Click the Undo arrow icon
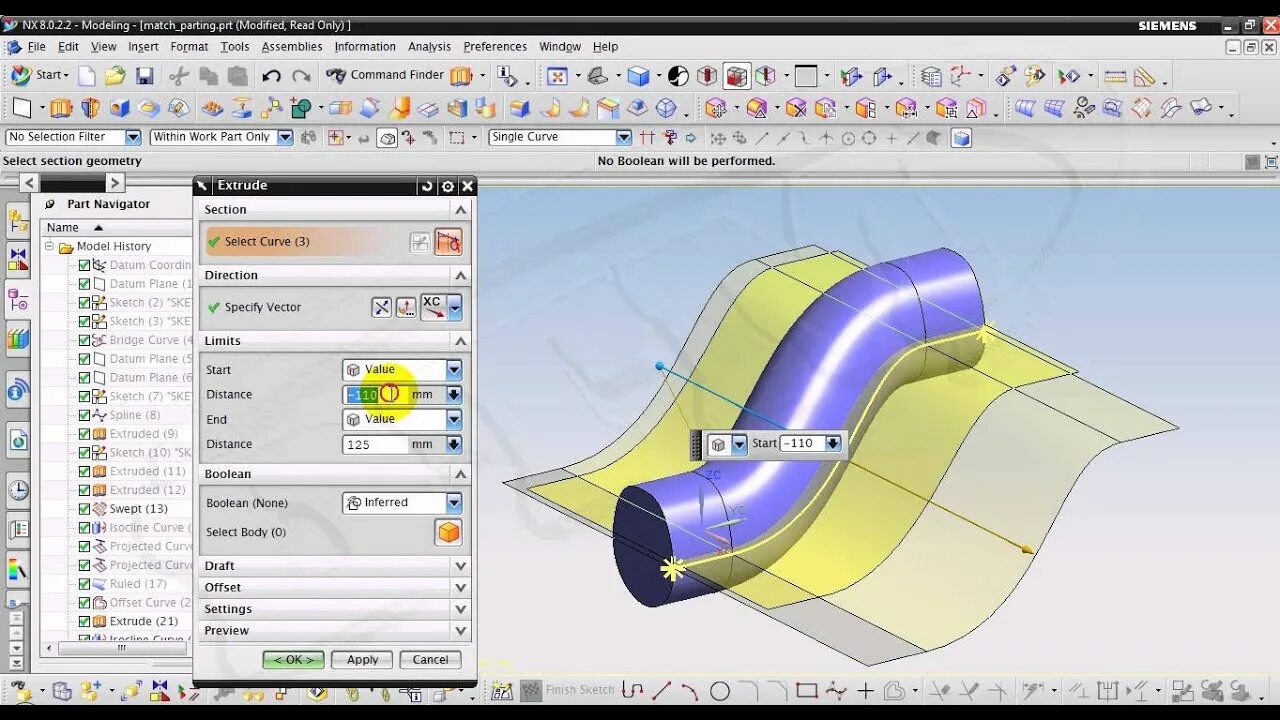1280x720 pixels. (271, 76)
